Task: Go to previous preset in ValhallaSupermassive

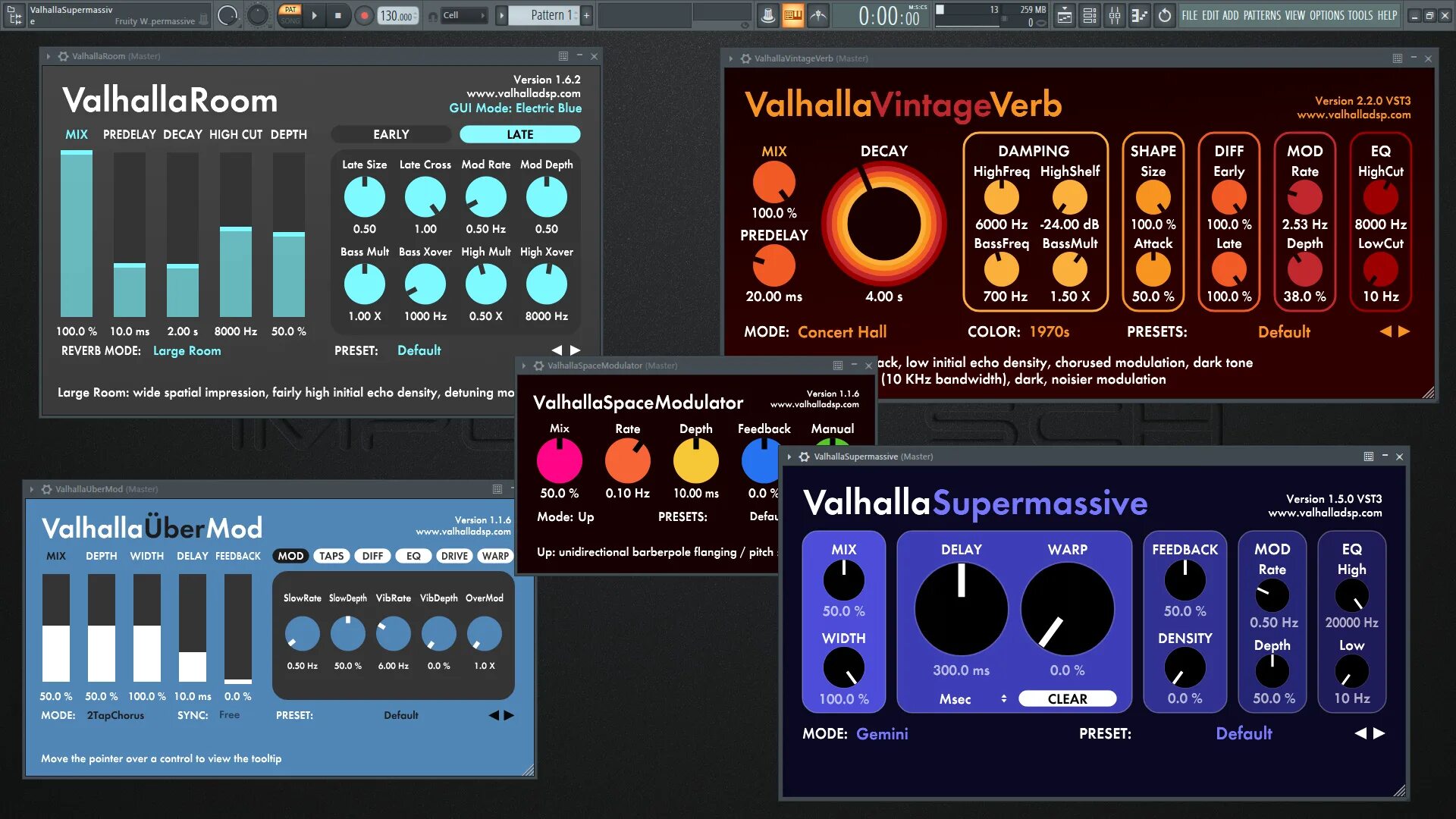Action: (1360, 733)
